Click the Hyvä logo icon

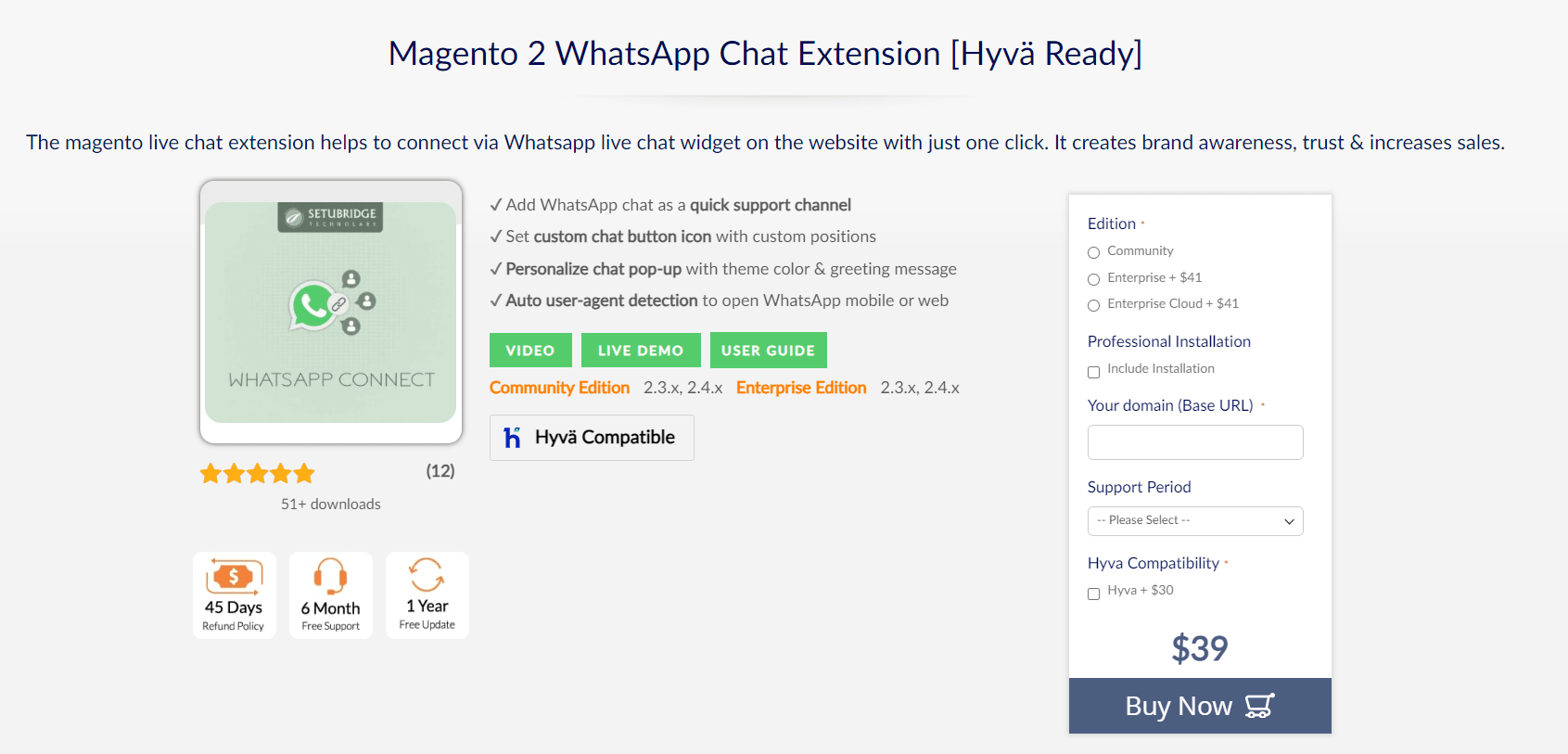[x=512, y=438]
